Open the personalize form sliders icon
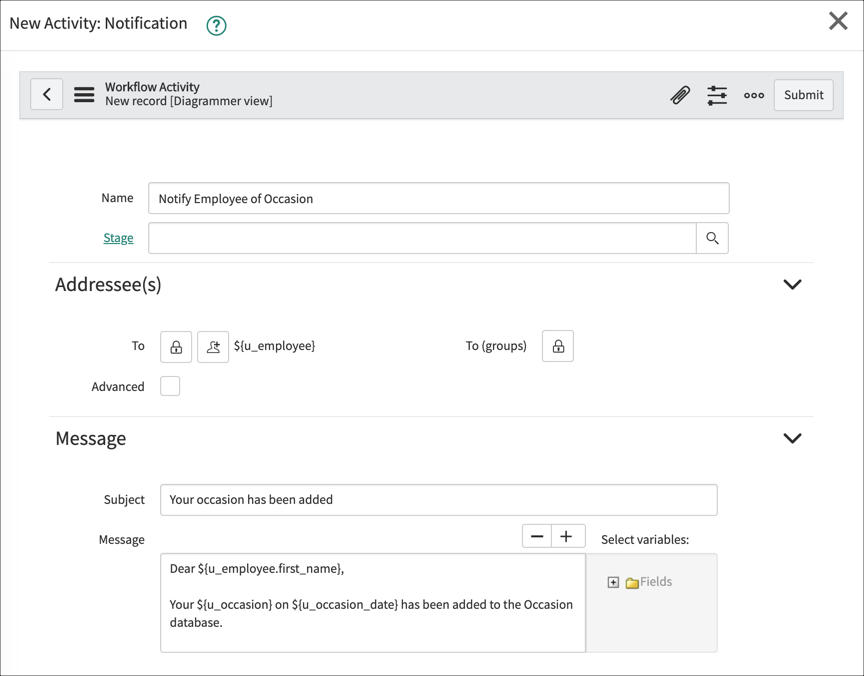The height and width of the screenshot is (676, 864). [717, 94]
